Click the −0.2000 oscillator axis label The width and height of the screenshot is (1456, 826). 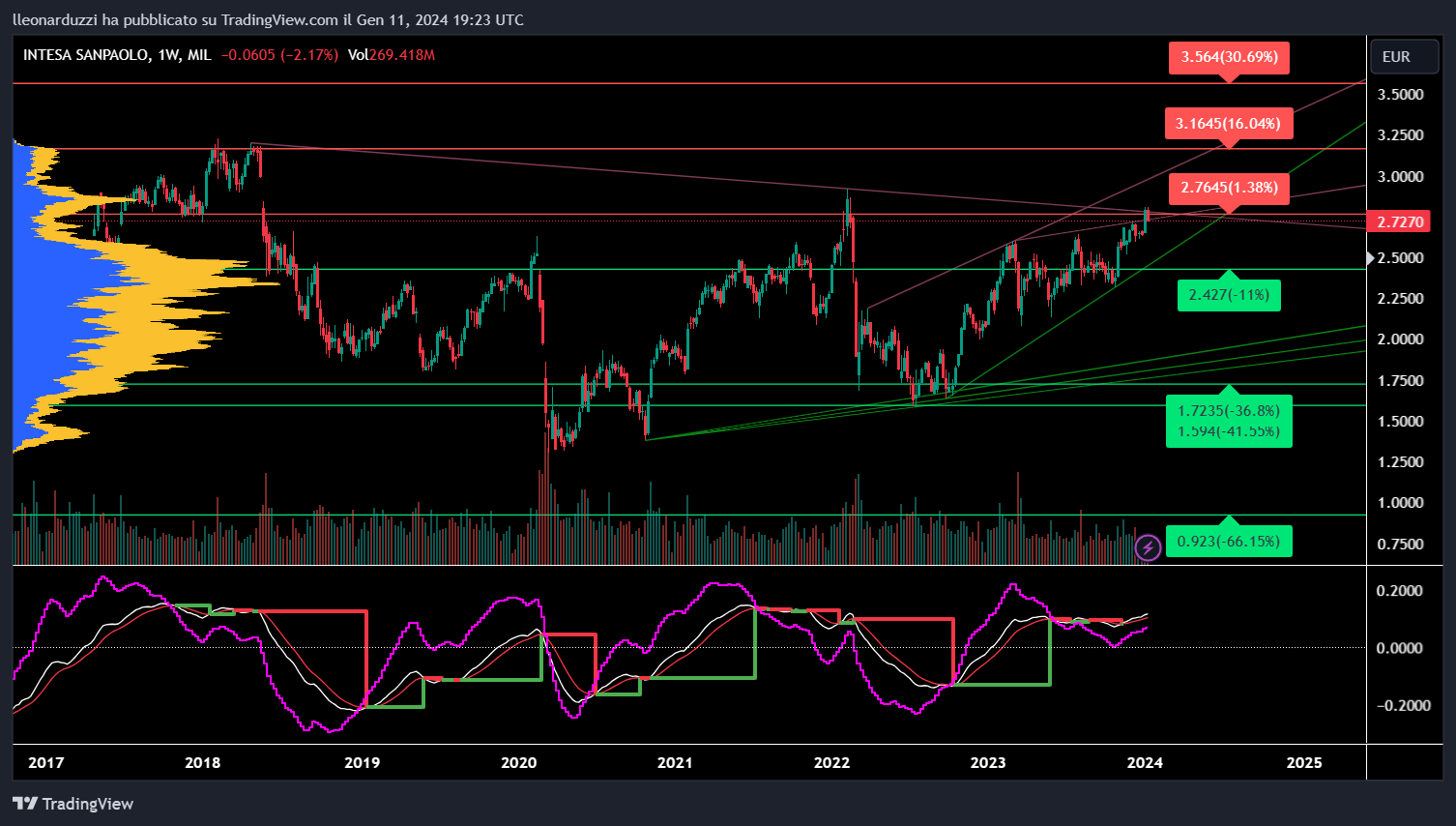tap(1404, 705)
